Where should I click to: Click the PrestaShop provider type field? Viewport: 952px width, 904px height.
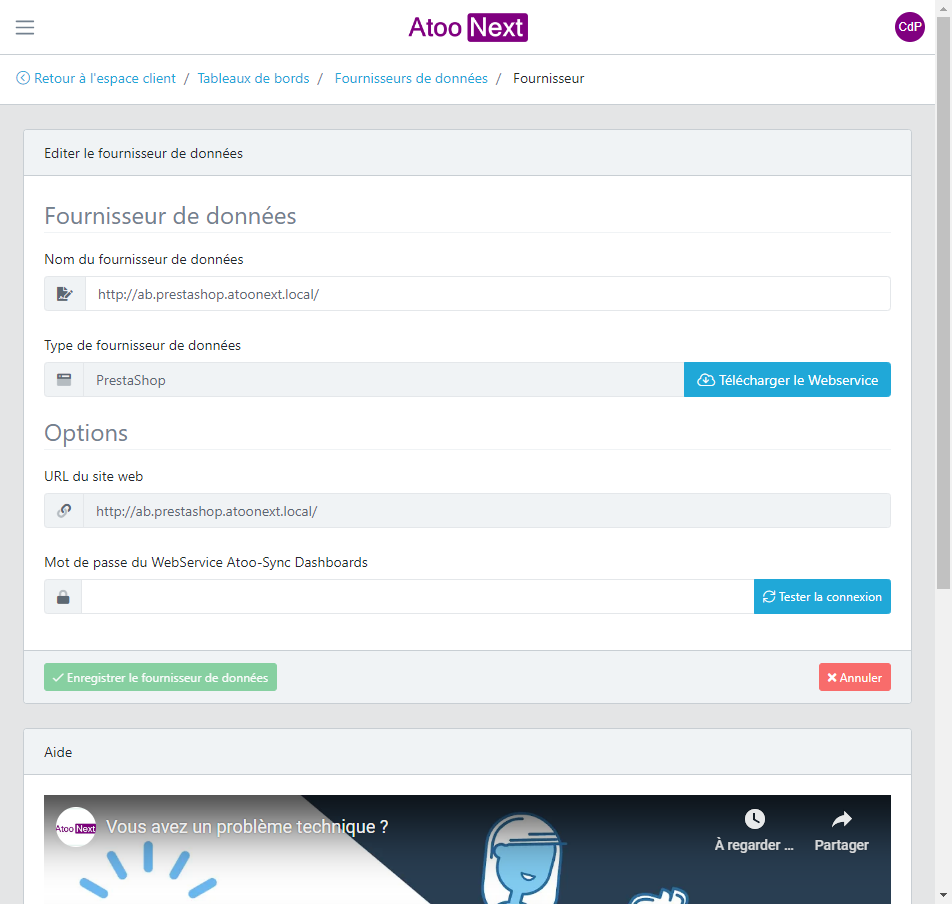pos(384,380)
